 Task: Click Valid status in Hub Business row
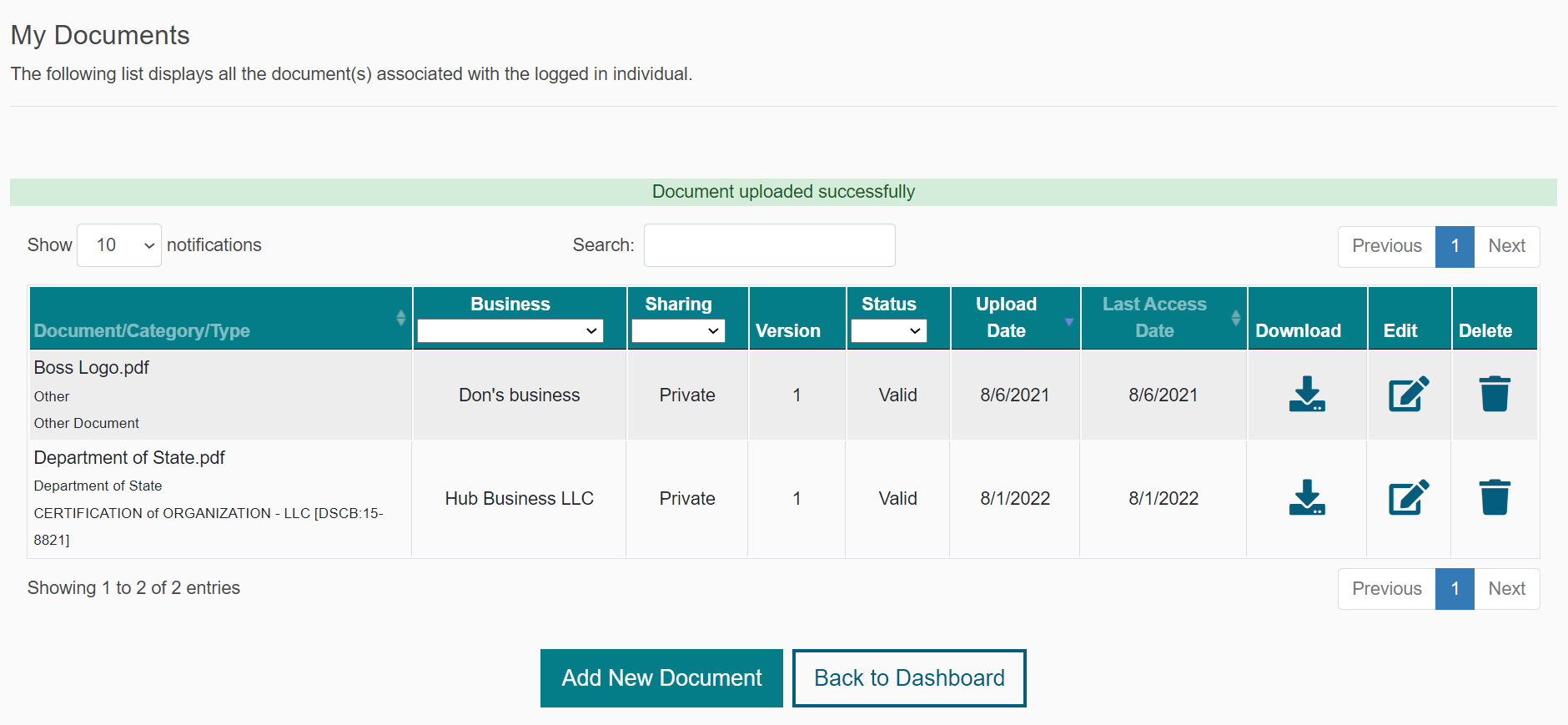(897, 499)
